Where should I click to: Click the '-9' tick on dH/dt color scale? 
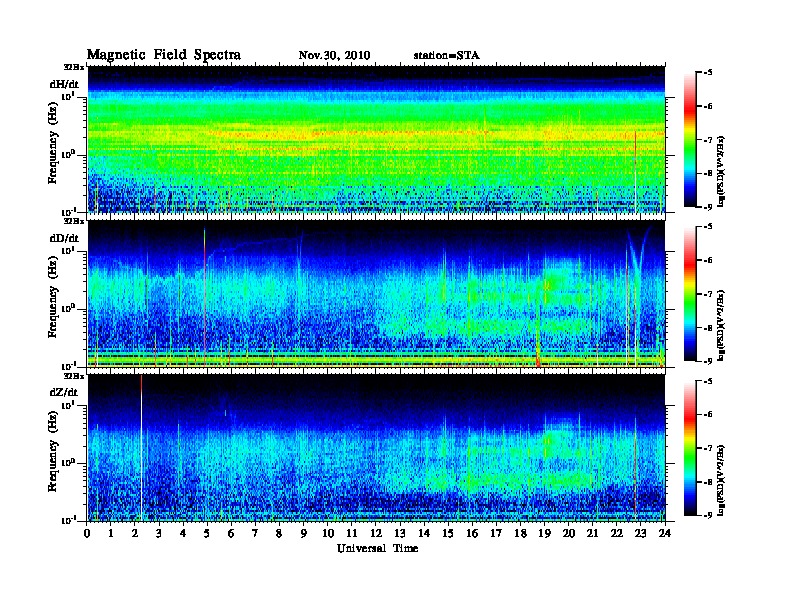tap(708, 207)
